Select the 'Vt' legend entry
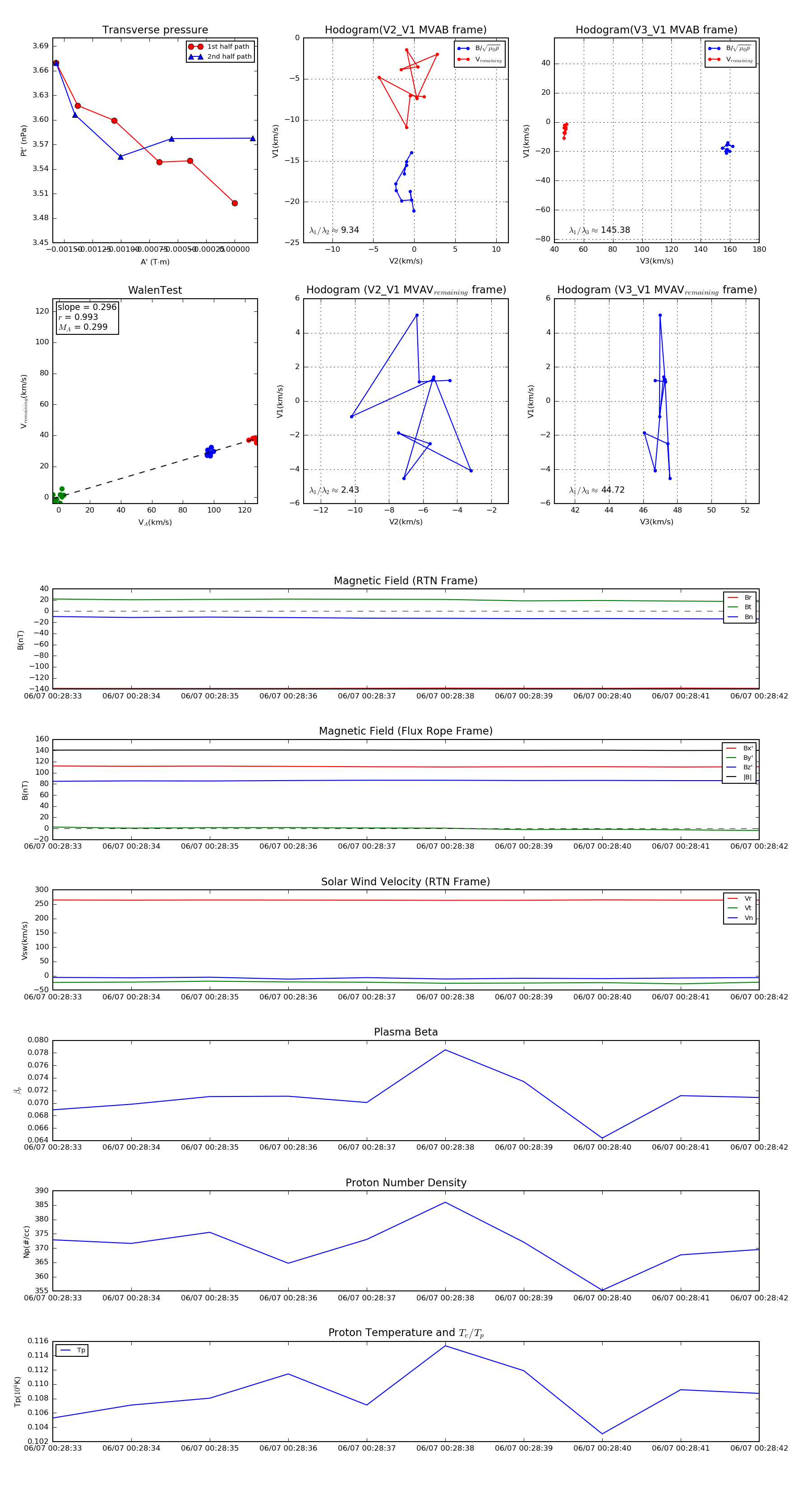This screenshot has height=1489, width=812. point(740,908)
